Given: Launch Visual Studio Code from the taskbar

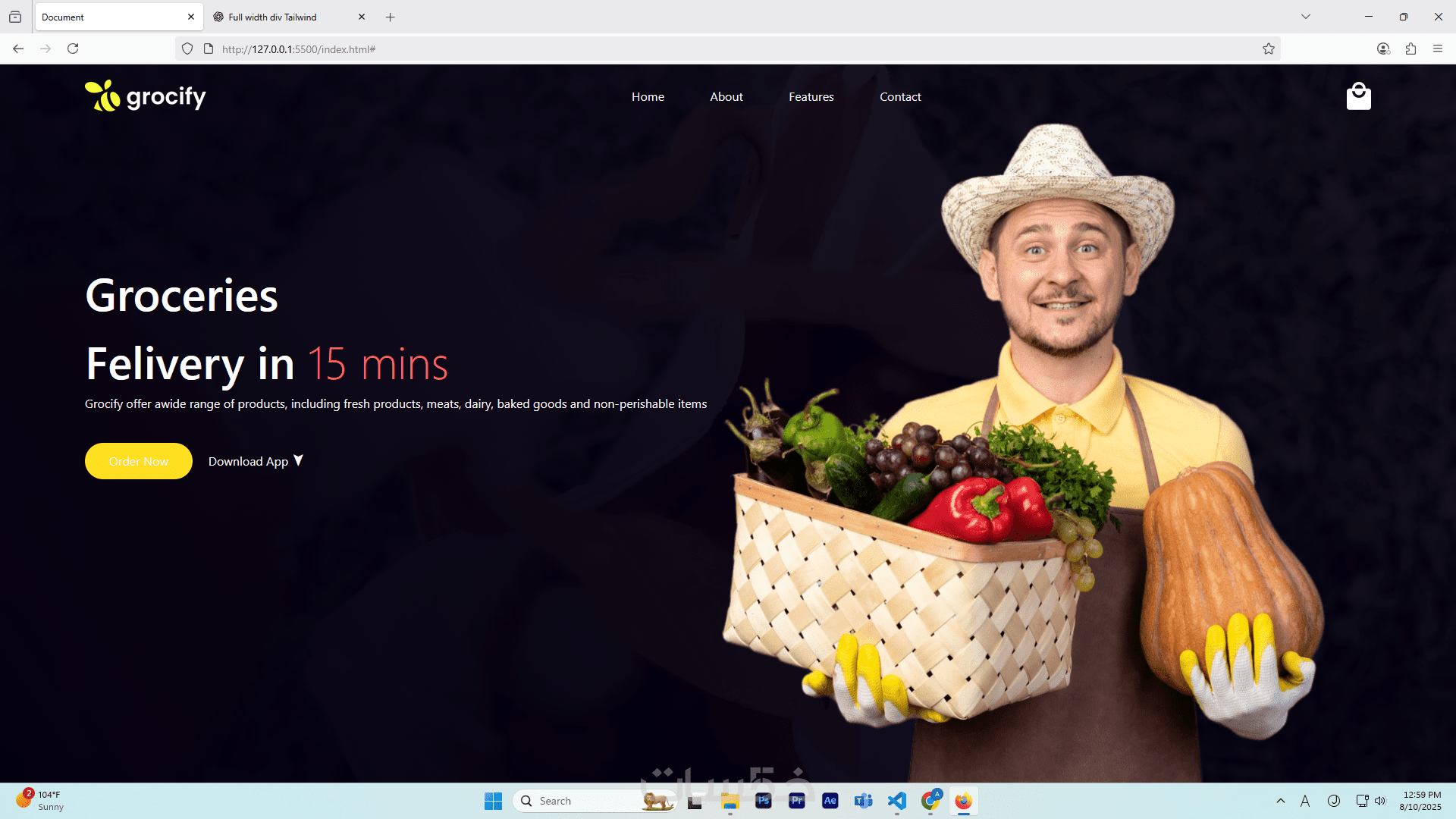Looking at the screenshot, I should (896, 801).
